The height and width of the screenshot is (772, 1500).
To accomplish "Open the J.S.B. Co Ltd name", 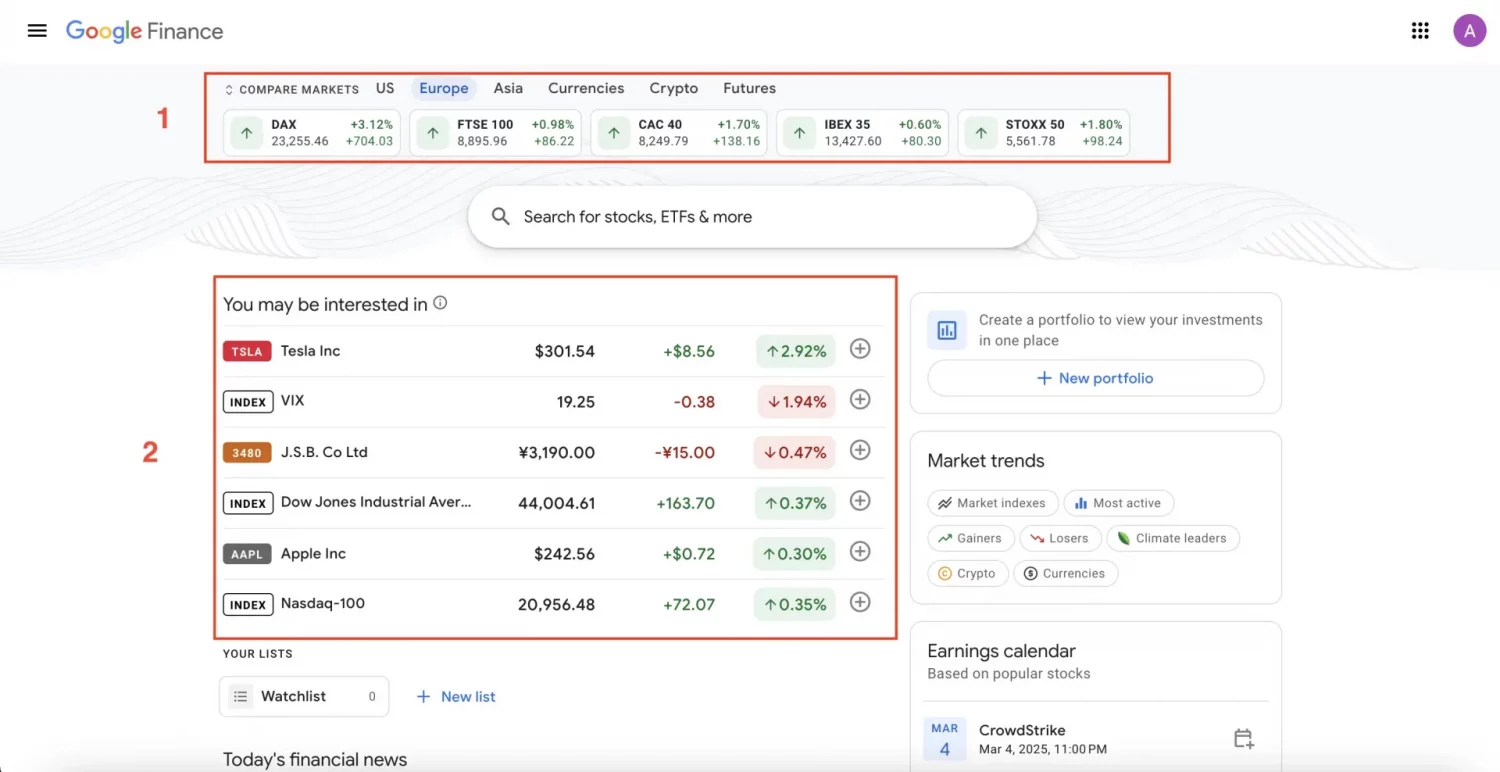I will [324, 452].
